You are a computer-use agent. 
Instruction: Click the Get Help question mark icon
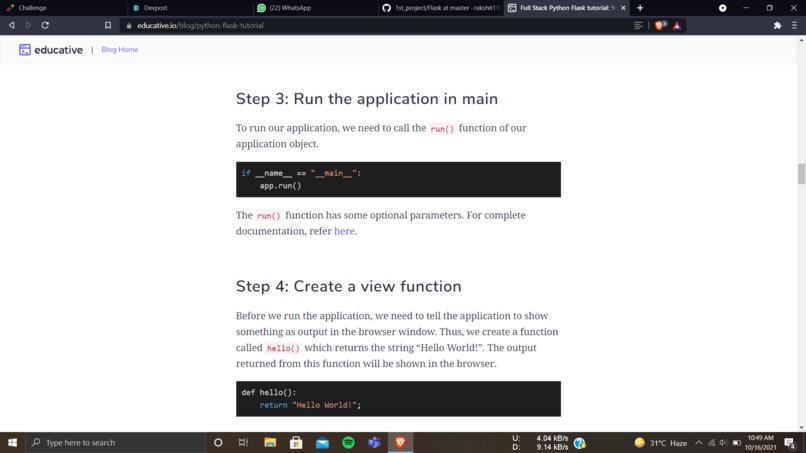click(580, 443)
